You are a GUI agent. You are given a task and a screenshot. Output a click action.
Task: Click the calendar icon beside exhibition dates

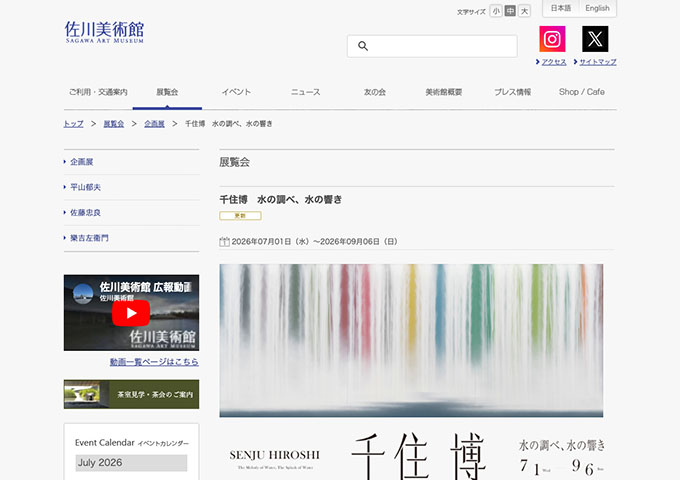coord(224,242)
